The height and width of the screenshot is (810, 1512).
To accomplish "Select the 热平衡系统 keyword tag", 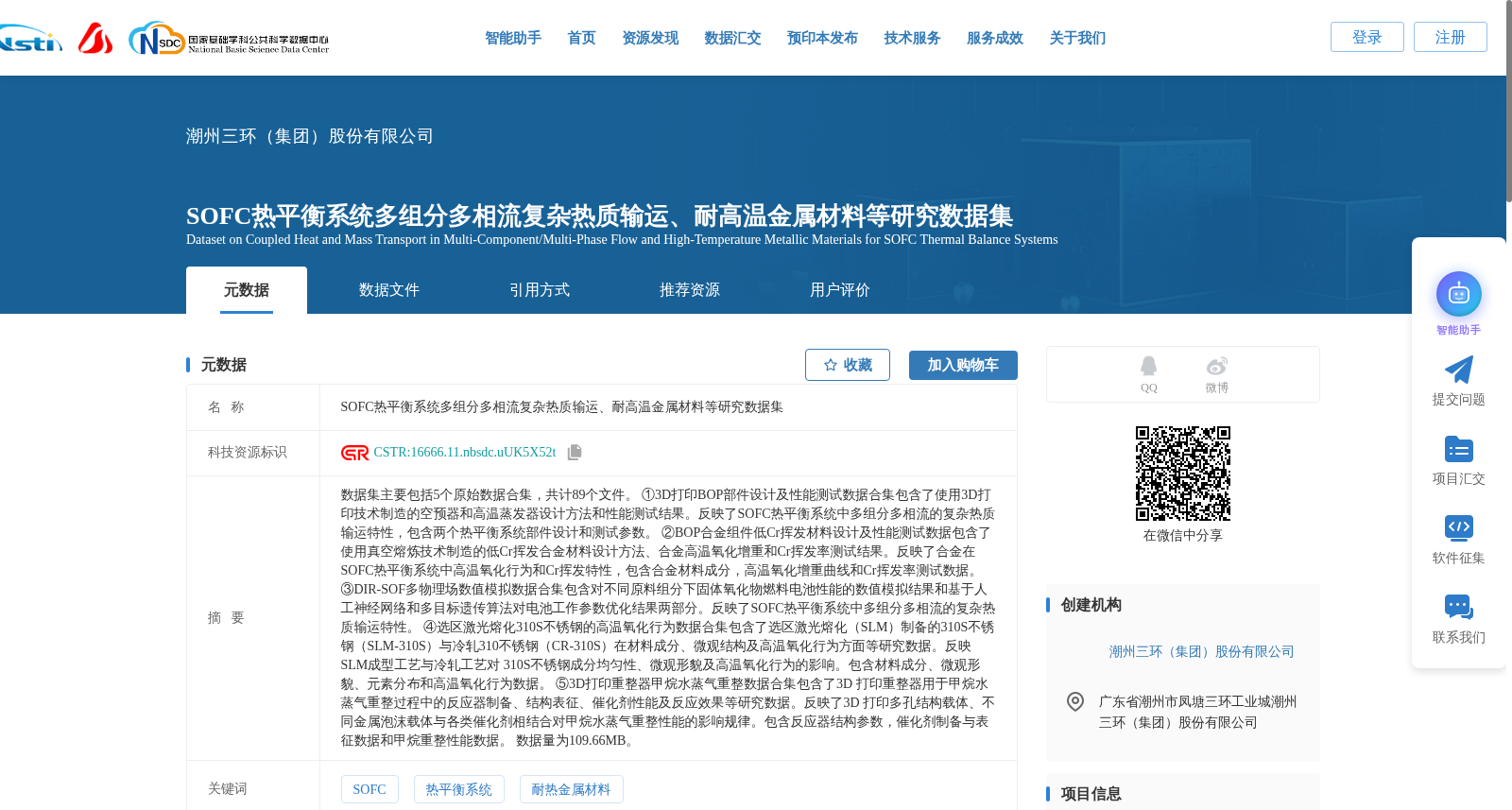I will (x=459, y=789).
